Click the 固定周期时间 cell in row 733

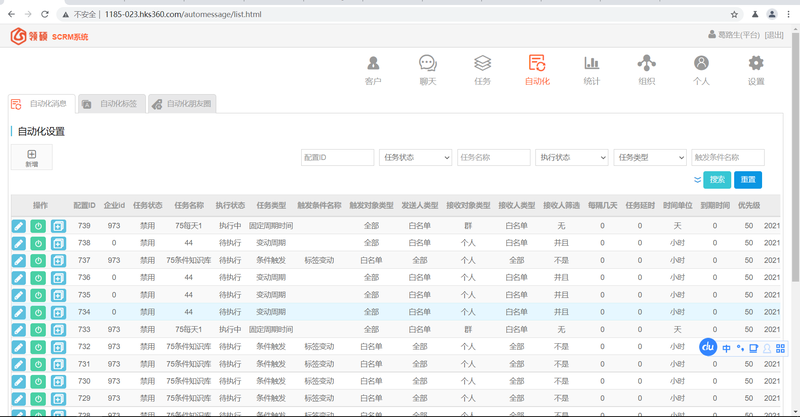[271, 330]
